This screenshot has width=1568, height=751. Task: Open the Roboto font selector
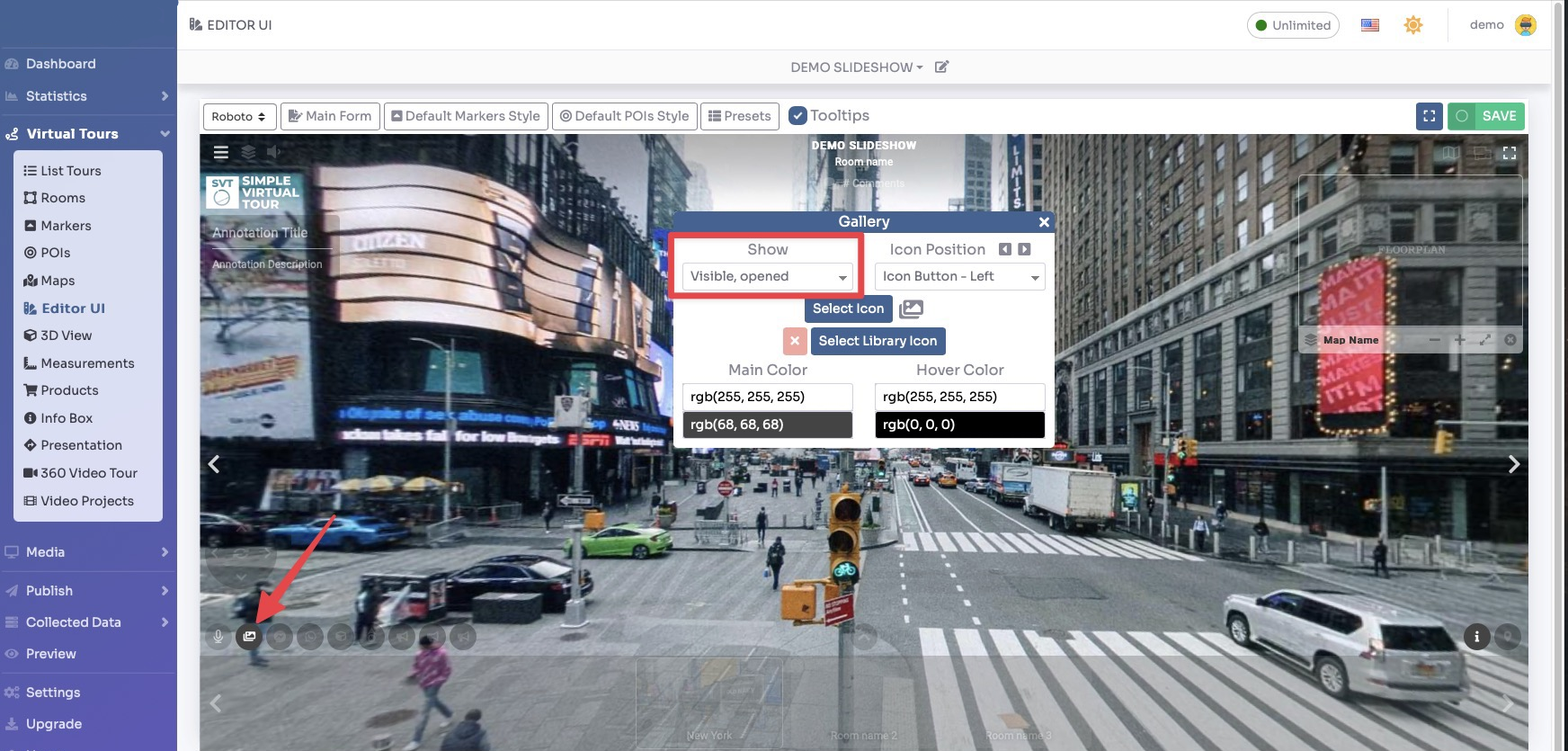239,116
